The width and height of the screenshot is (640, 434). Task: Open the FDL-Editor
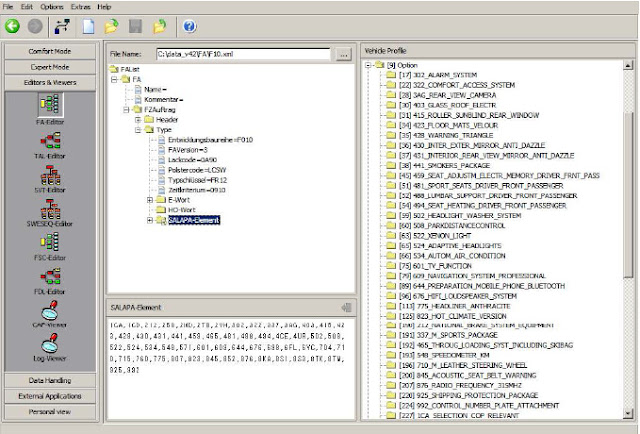click(x=50, y=280)
